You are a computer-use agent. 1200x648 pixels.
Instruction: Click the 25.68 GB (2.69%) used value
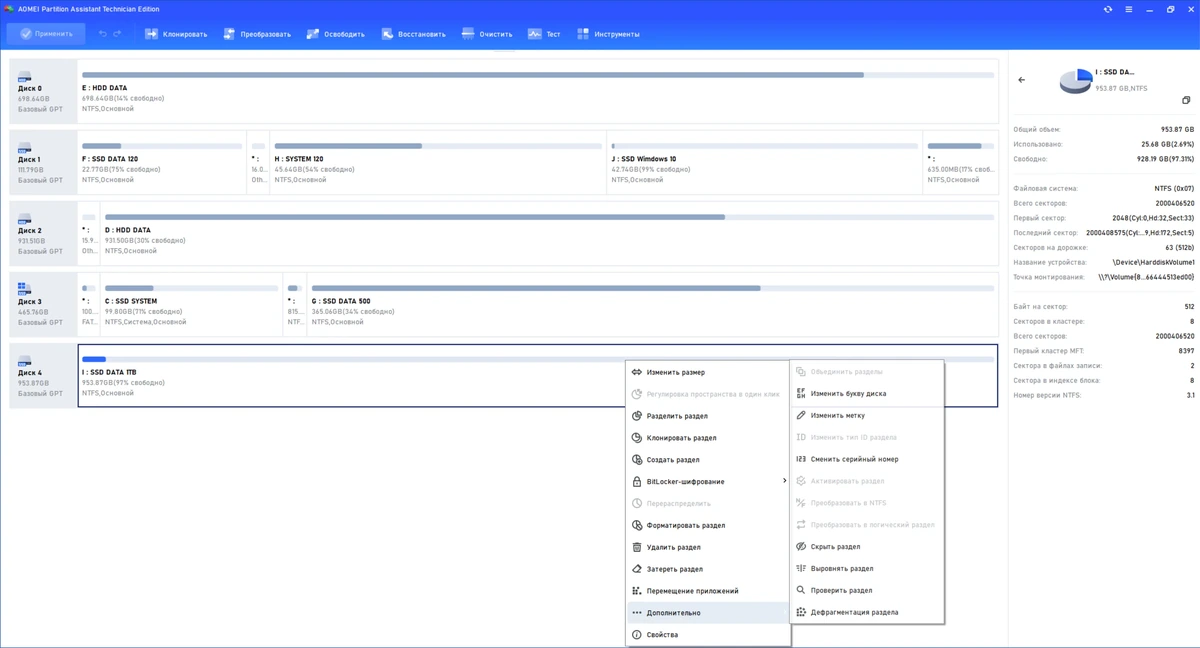[x=1168, y=144]
